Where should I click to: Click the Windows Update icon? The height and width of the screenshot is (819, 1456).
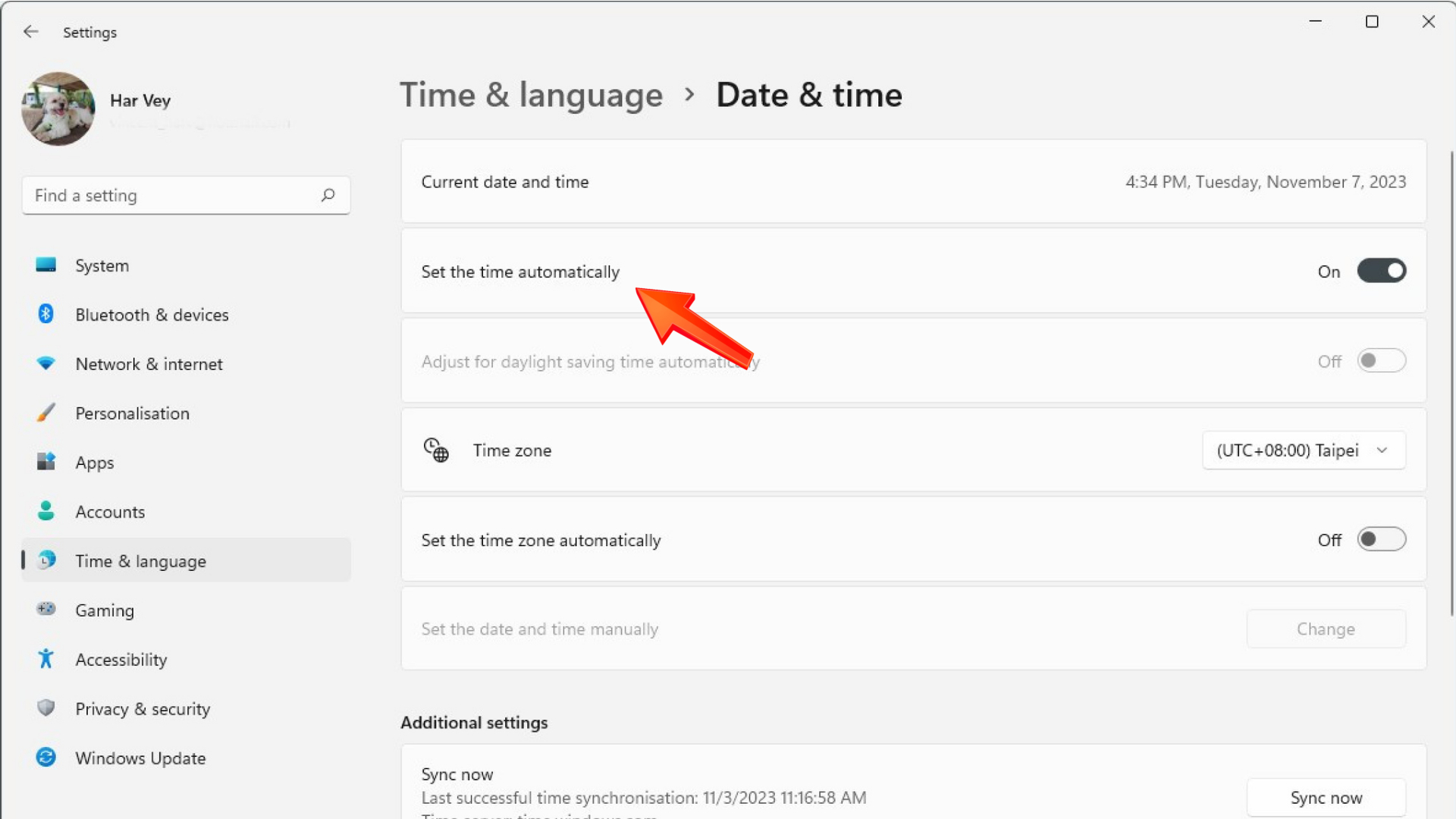coord(45,758)
